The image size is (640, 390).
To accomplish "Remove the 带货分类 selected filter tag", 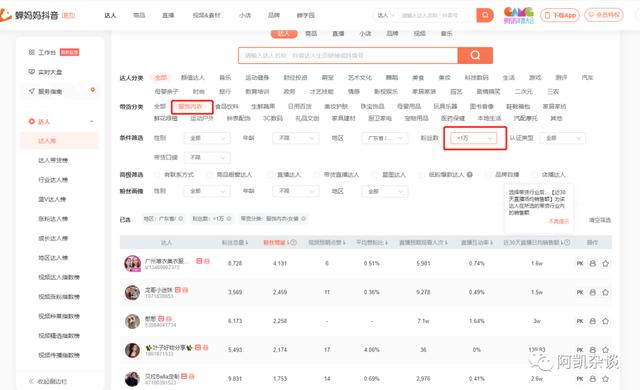I will pos(303,219).
